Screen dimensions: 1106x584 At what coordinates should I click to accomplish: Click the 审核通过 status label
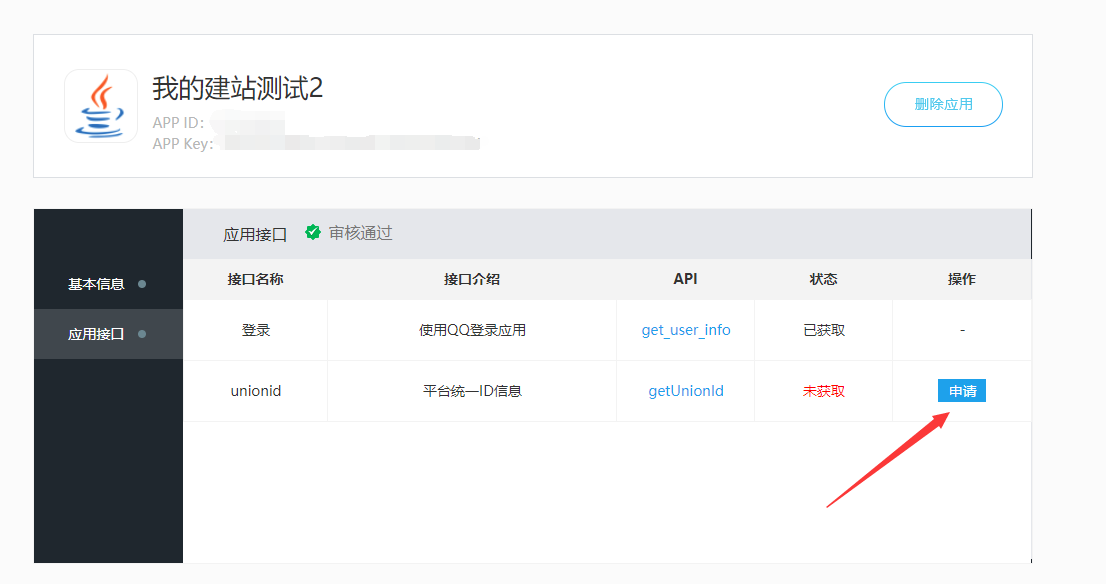pyautogui.click(x=360, y=233)
